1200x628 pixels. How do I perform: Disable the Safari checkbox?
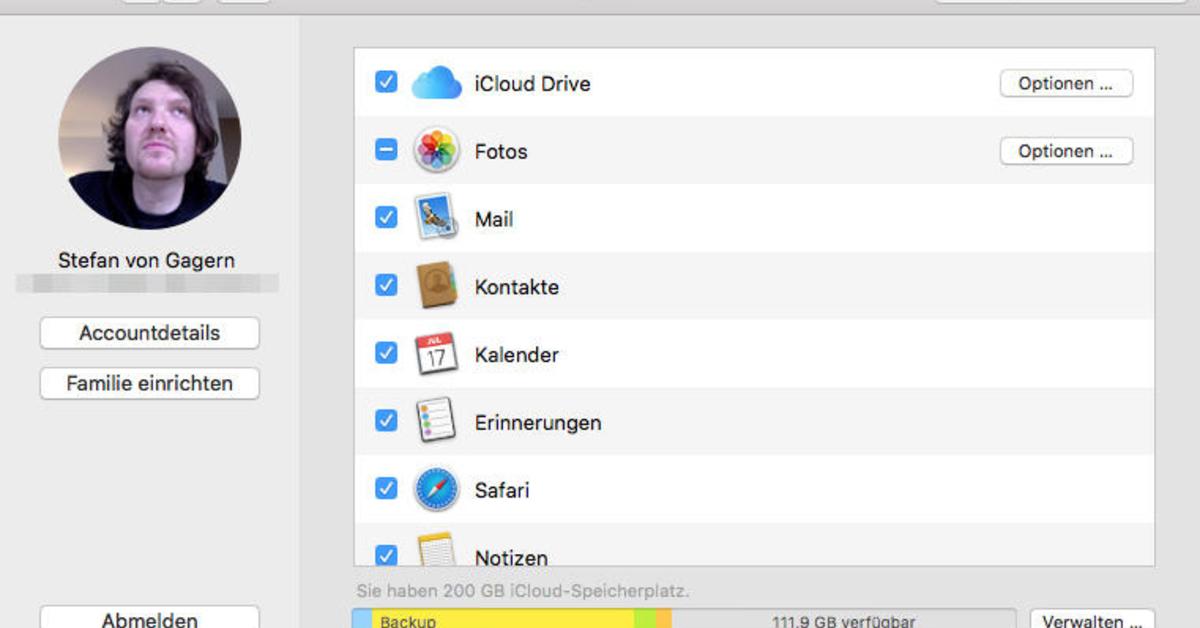(x=386, y=488)
